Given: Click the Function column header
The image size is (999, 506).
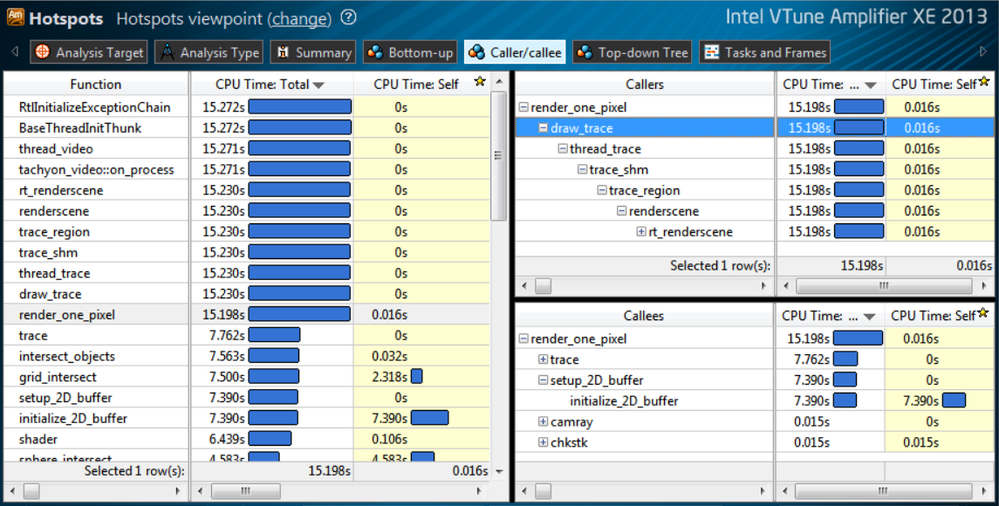Looking at the screenshot, I should pos(96,84).
